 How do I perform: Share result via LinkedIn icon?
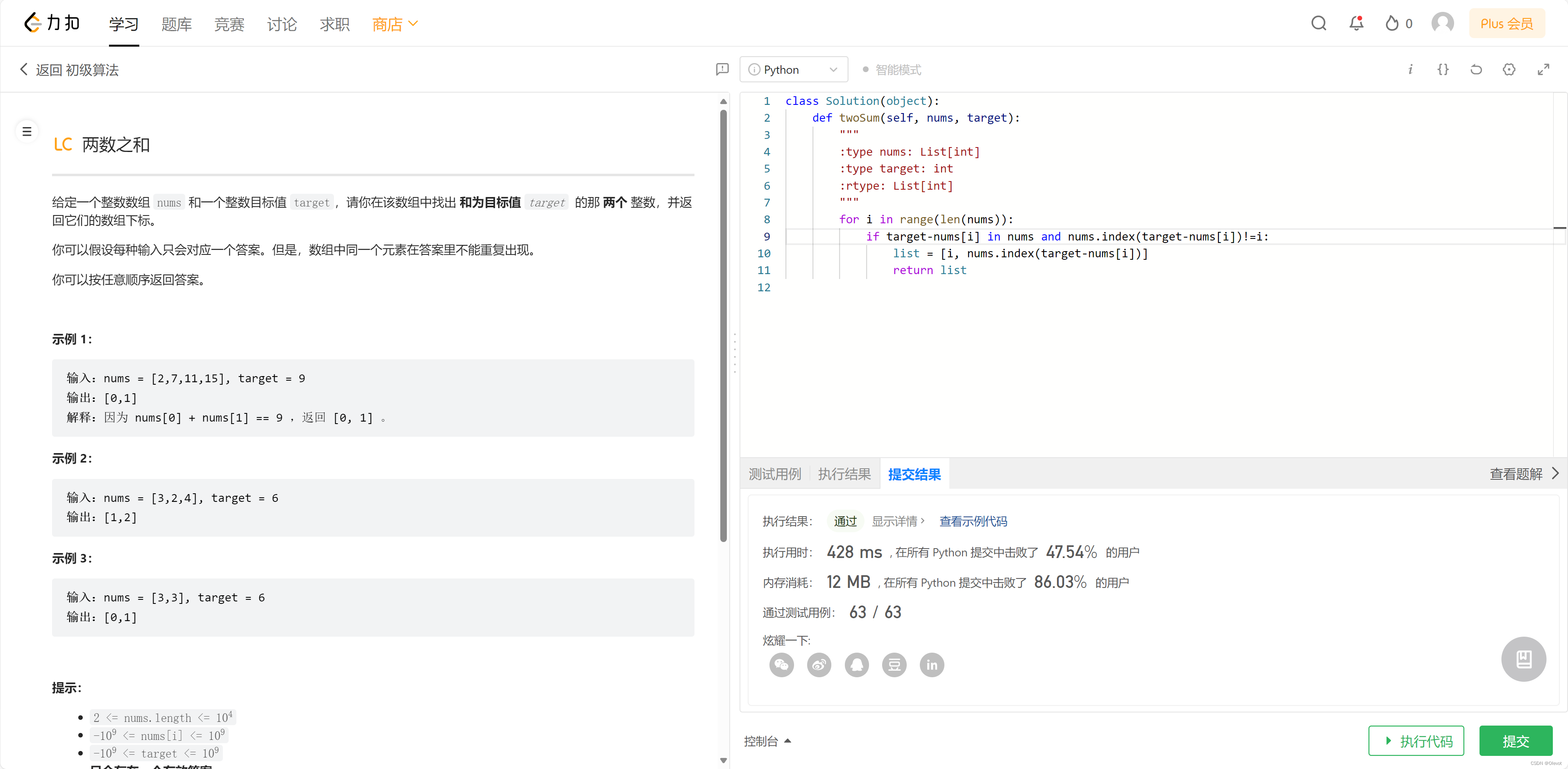click(x=932, y=664)
